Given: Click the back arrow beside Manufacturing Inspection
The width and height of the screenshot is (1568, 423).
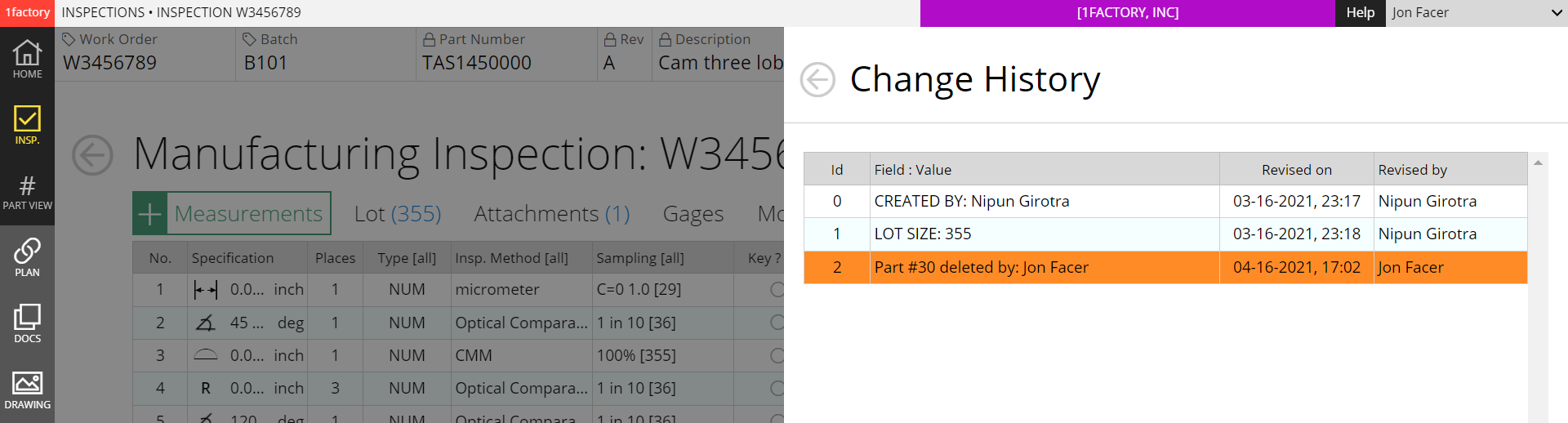Looking at the screenshot, I should coord(92,155).
